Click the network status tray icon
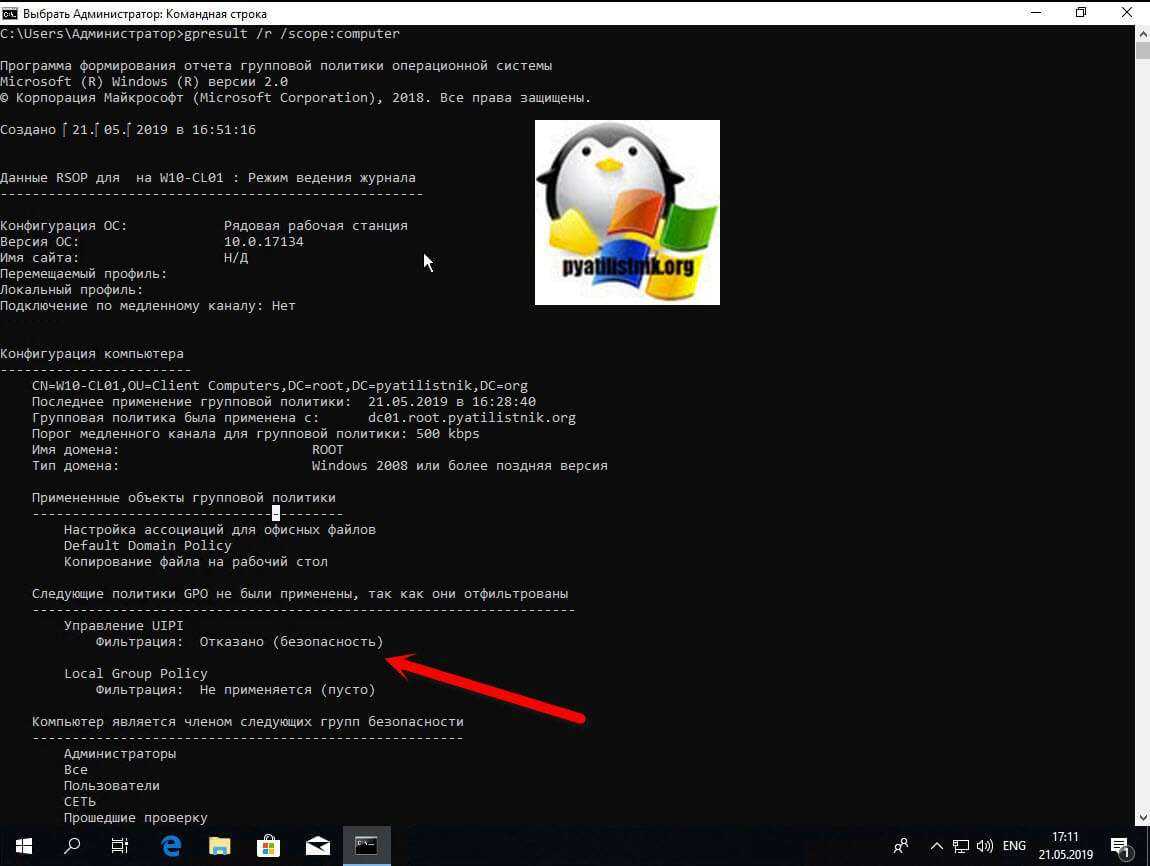1150x866 pixels. (x=961, y=846)
